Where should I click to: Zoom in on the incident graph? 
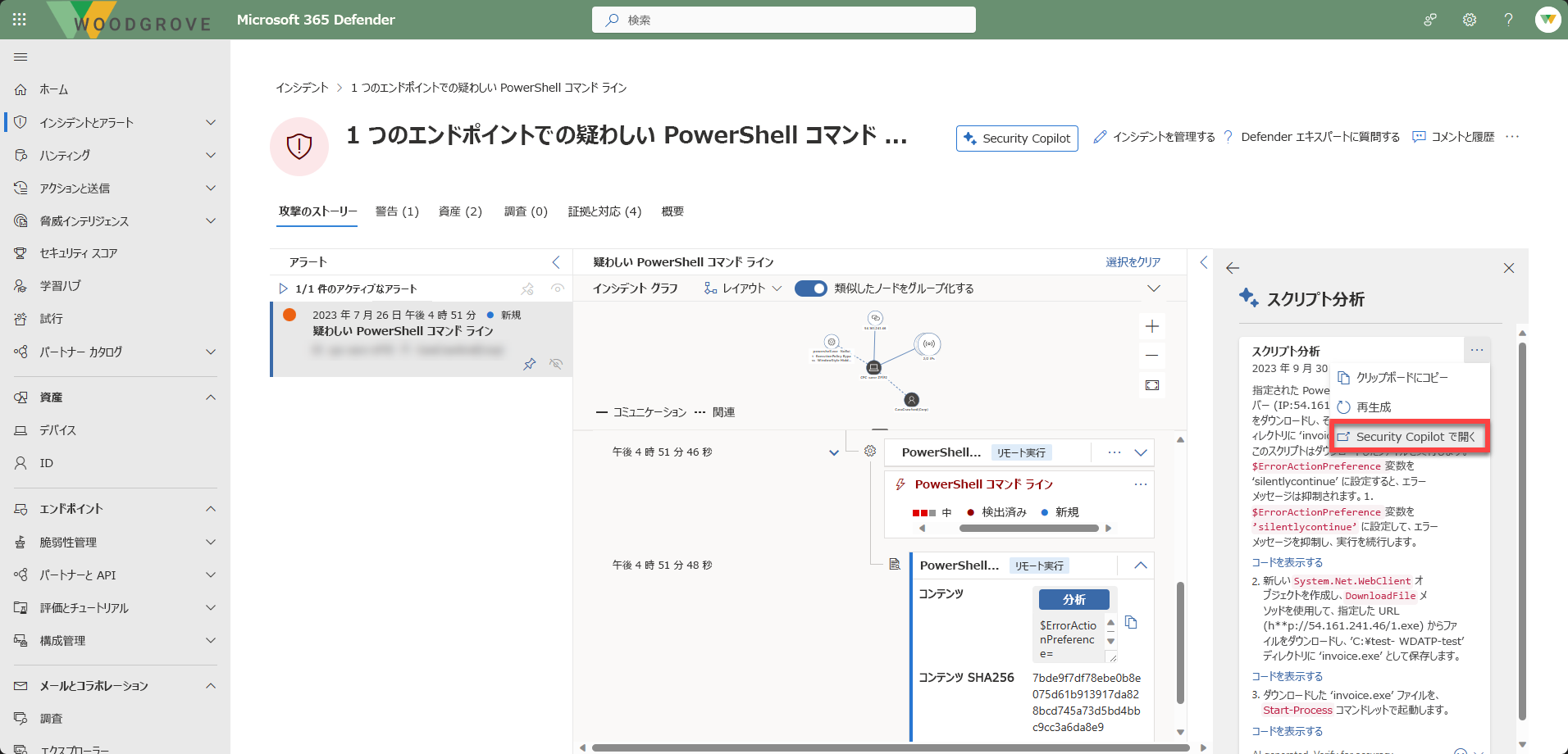tap(1152, 326)
